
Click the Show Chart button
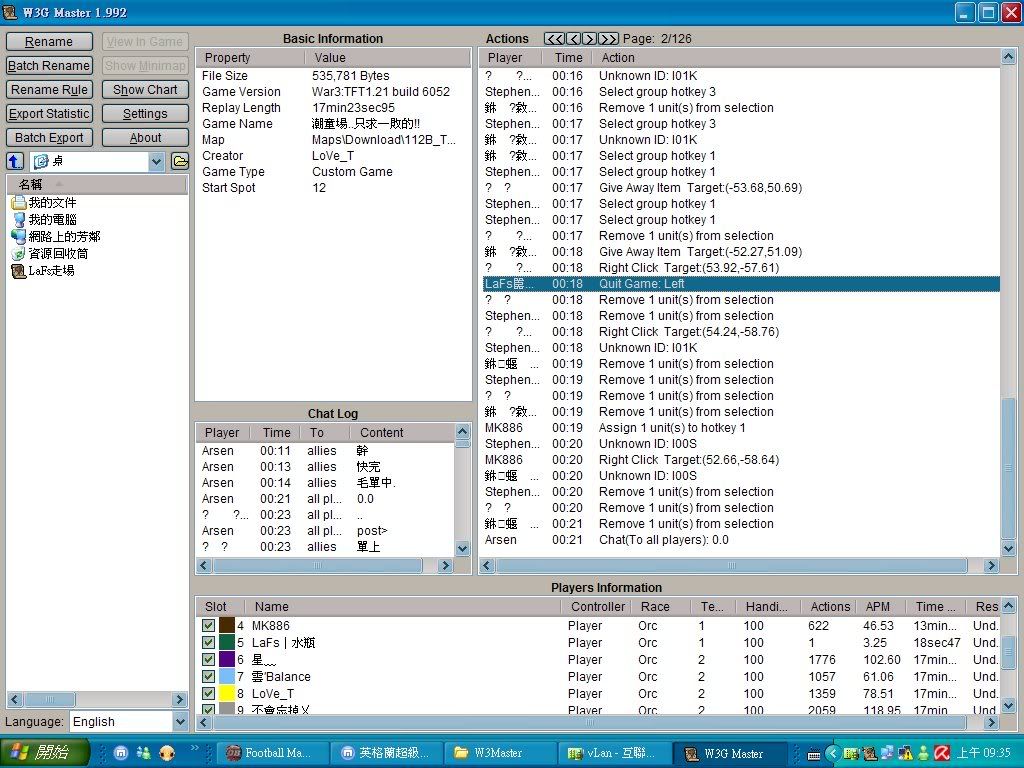[145, 90]
